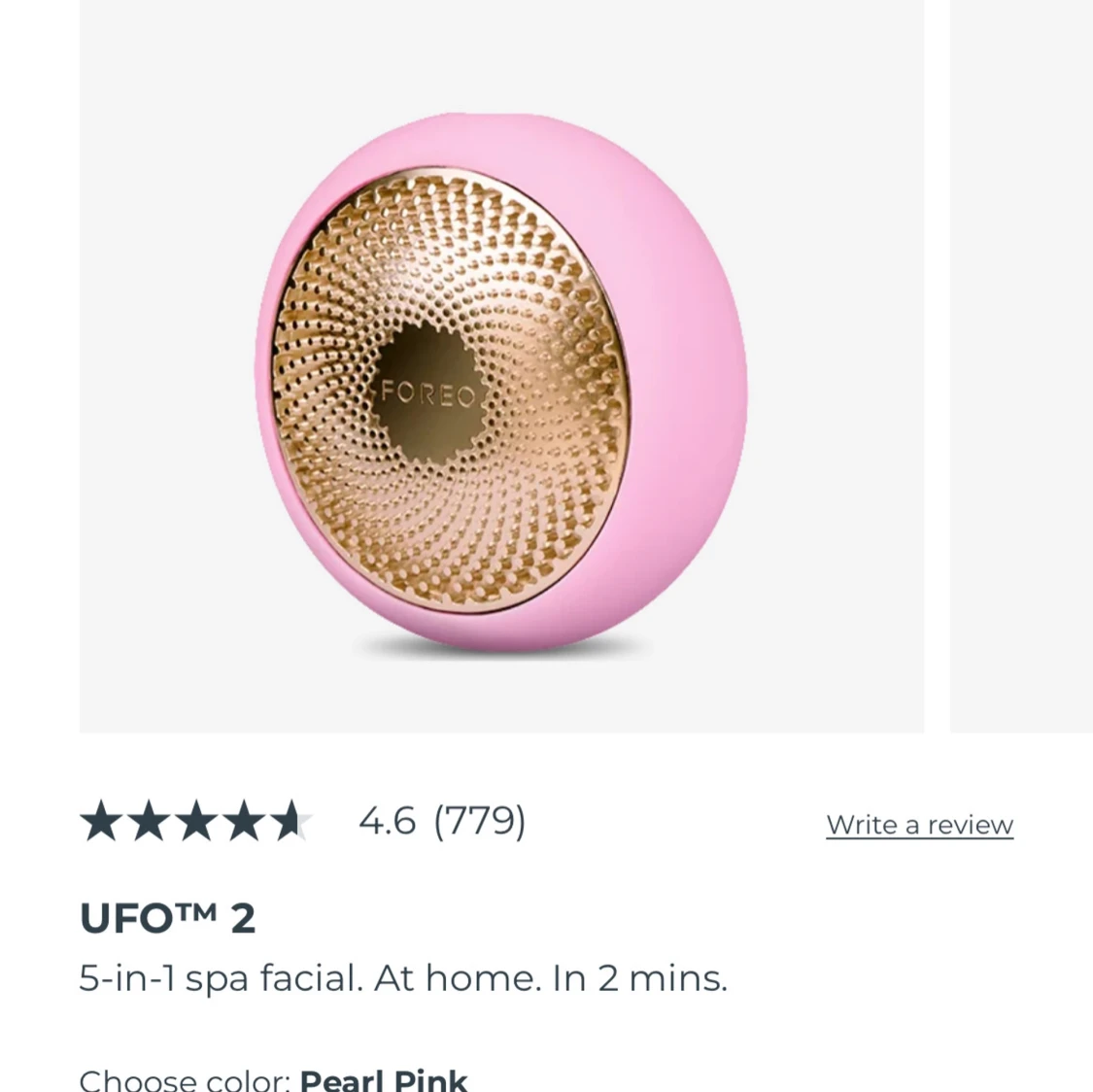Click the 5-in-1 spa facial tagline

pos(403,977)
